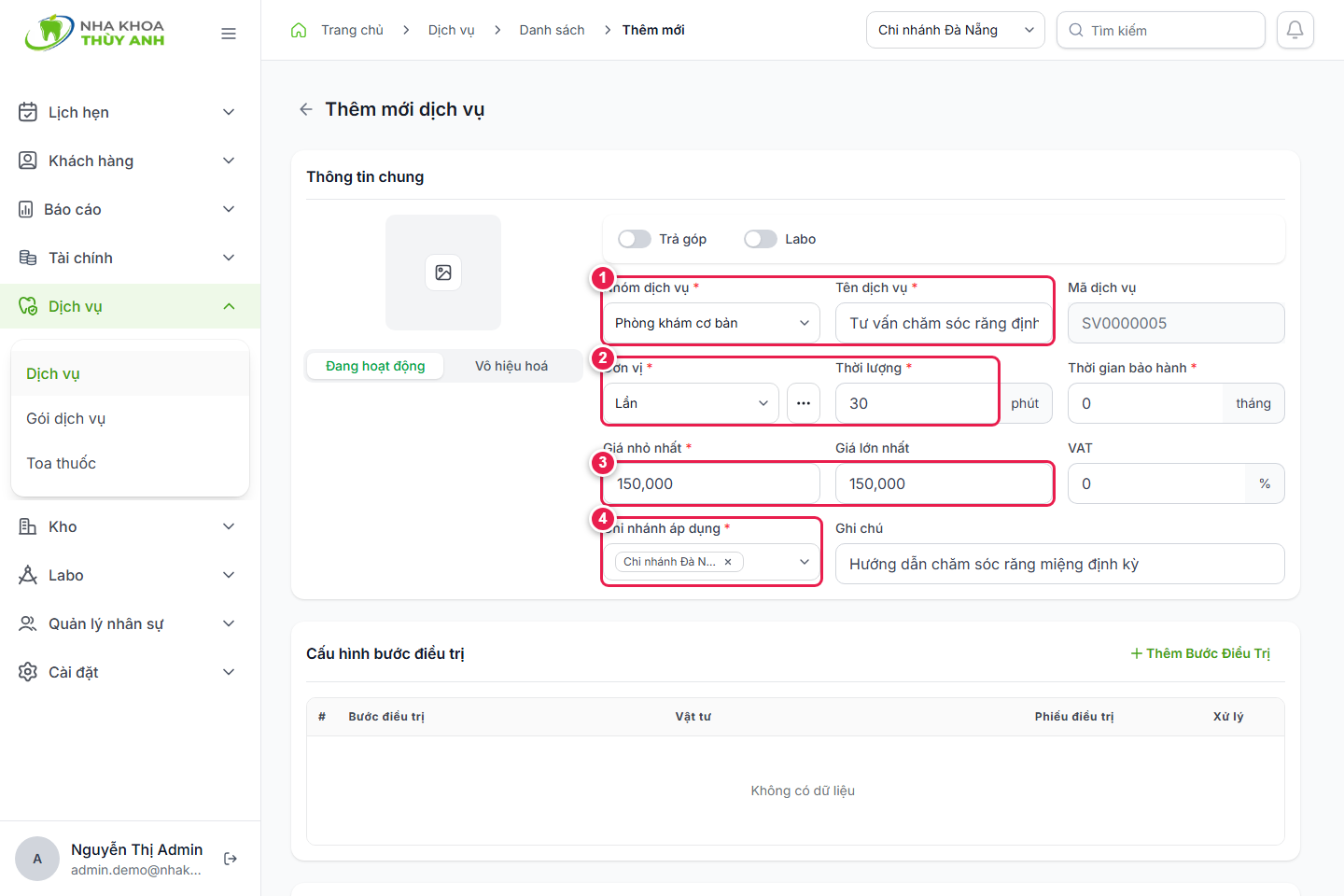The width and height of the screenshot is (1344, 896).
Task: Click the Quản lý nhân sự people icon
Action: tap(28, 623)
